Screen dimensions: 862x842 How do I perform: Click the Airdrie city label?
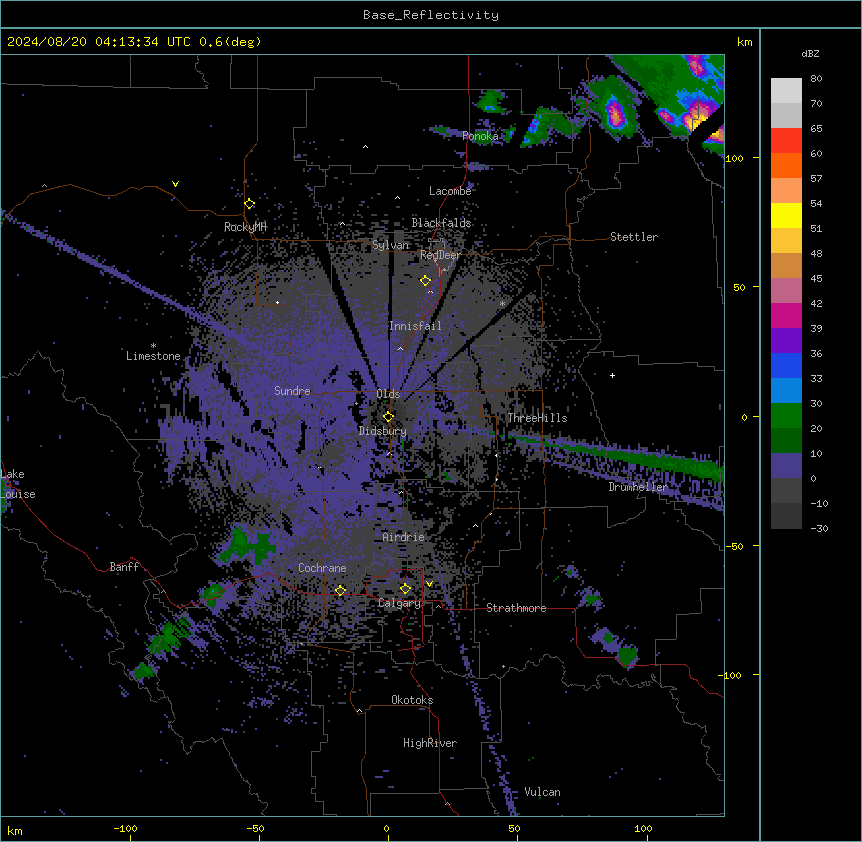pyautogui.click(x=404, y=537)
